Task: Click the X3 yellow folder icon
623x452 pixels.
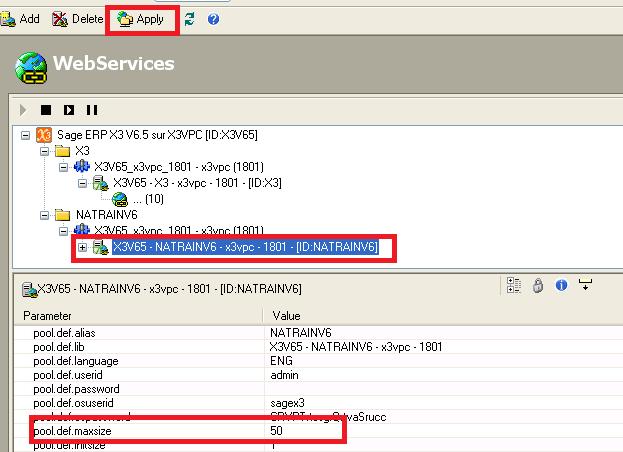Action: 62,151
